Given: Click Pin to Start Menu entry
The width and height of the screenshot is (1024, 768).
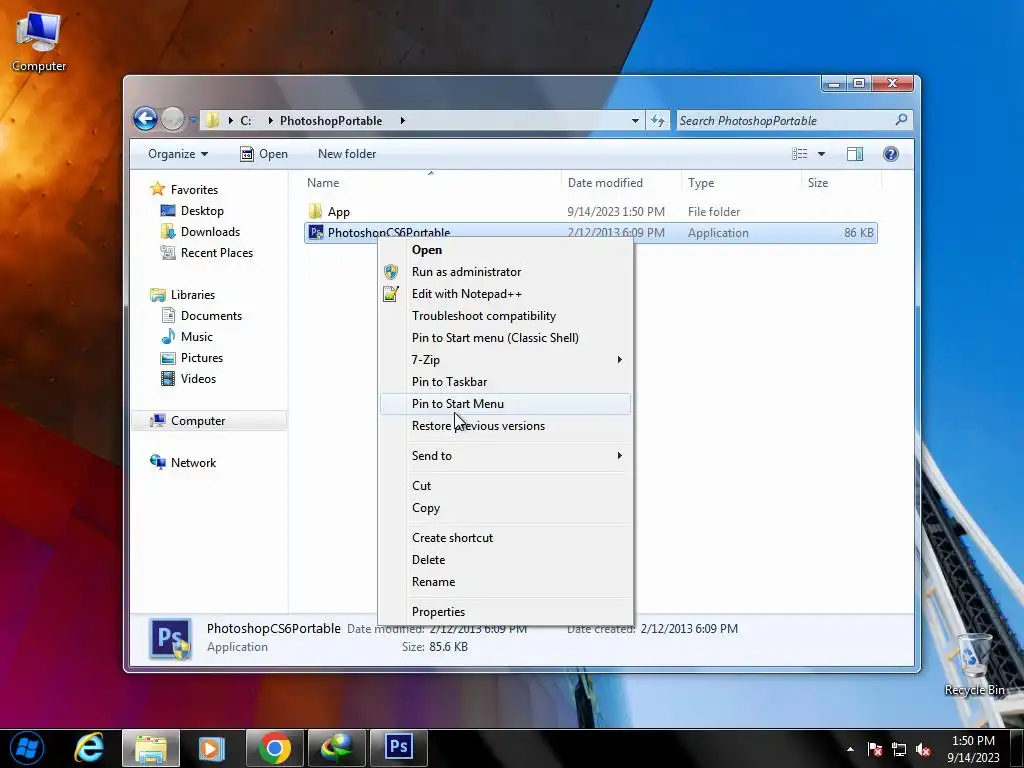Looking at the screenshot, I should [505, 404].
